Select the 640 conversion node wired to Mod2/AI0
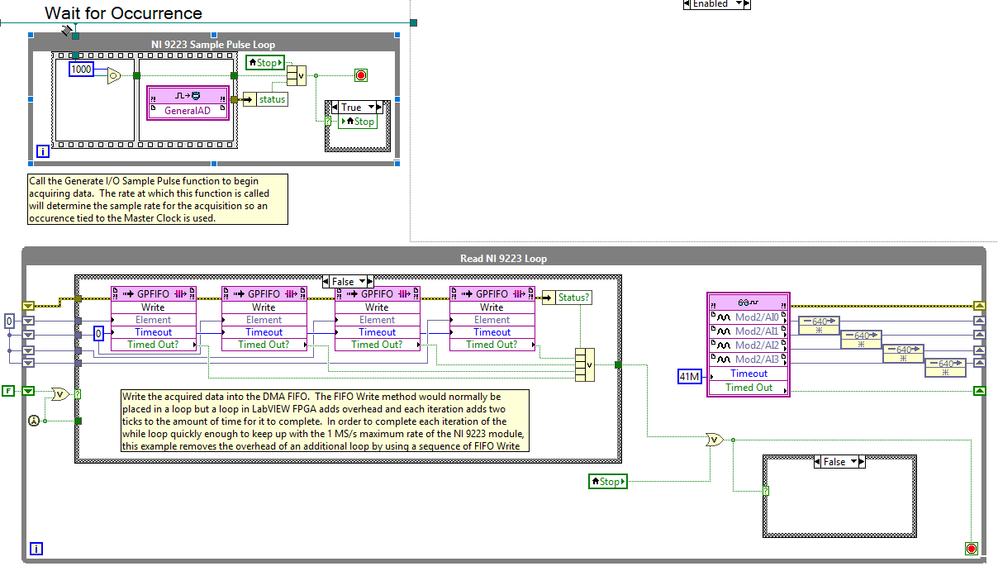The image size is (998, 567). point(819,325)
